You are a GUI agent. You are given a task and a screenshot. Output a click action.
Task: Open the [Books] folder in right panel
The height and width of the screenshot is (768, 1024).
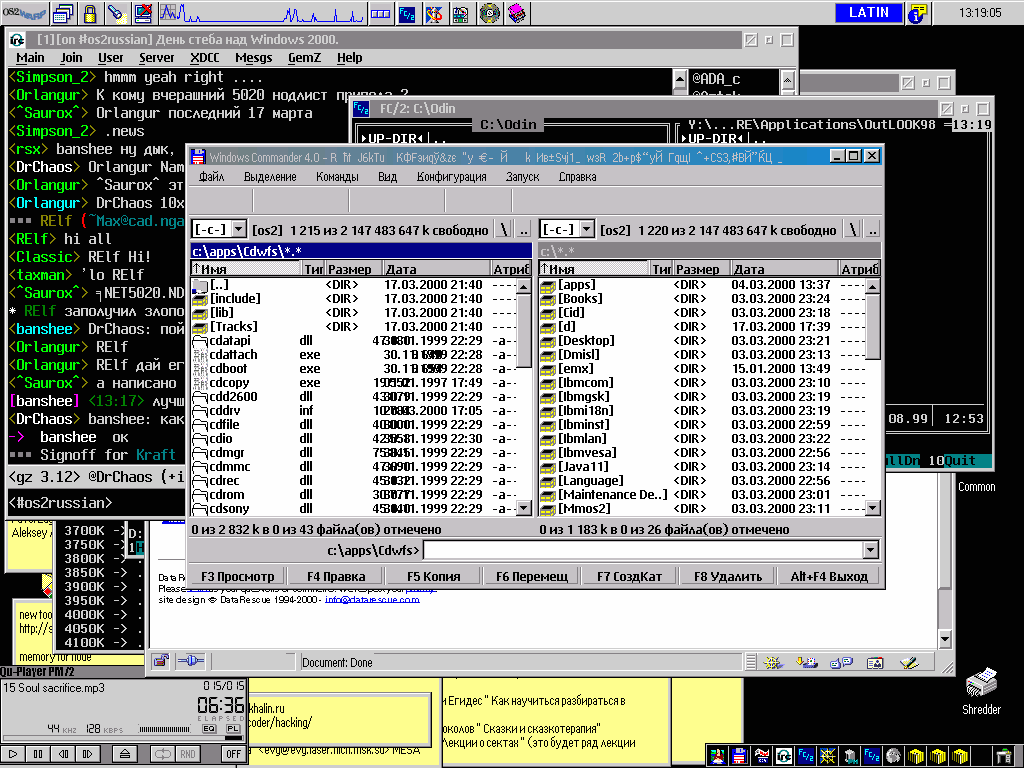coord(580,298)
